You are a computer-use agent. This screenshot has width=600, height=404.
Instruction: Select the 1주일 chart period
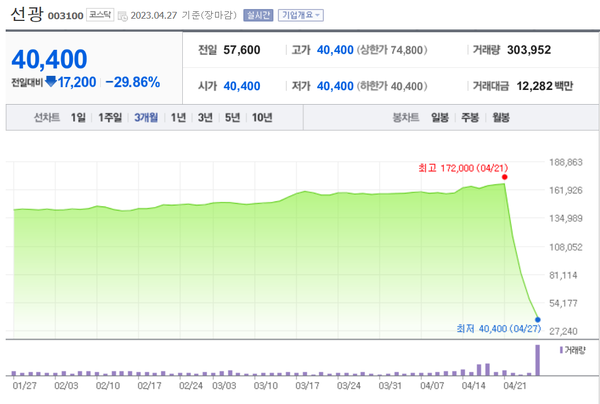point(110,118)
